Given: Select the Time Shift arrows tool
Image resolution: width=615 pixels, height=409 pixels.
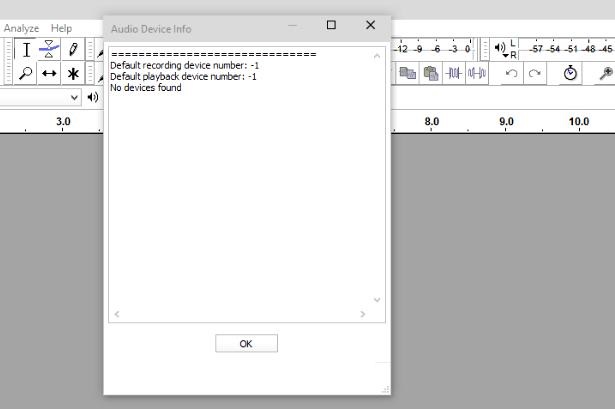Looking at the screenshot, I should click(x=49, y=73).
